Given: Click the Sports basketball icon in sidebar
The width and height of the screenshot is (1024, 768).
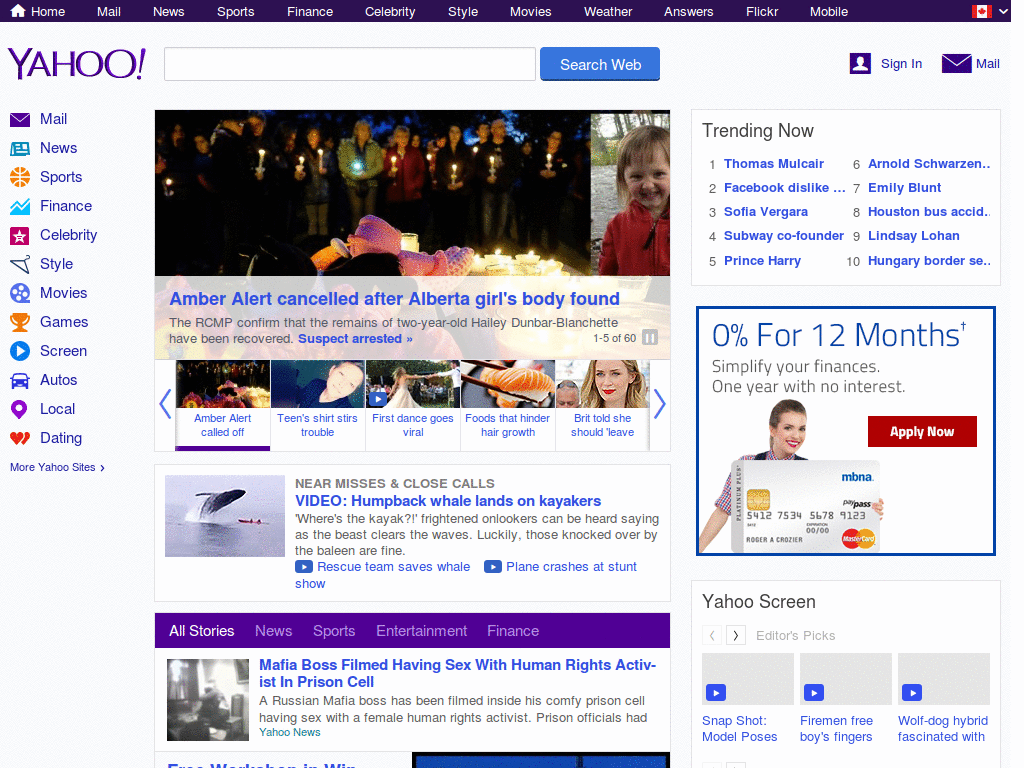Looking at the screenshot, I should pyautogui.click(x=20, y=177).
